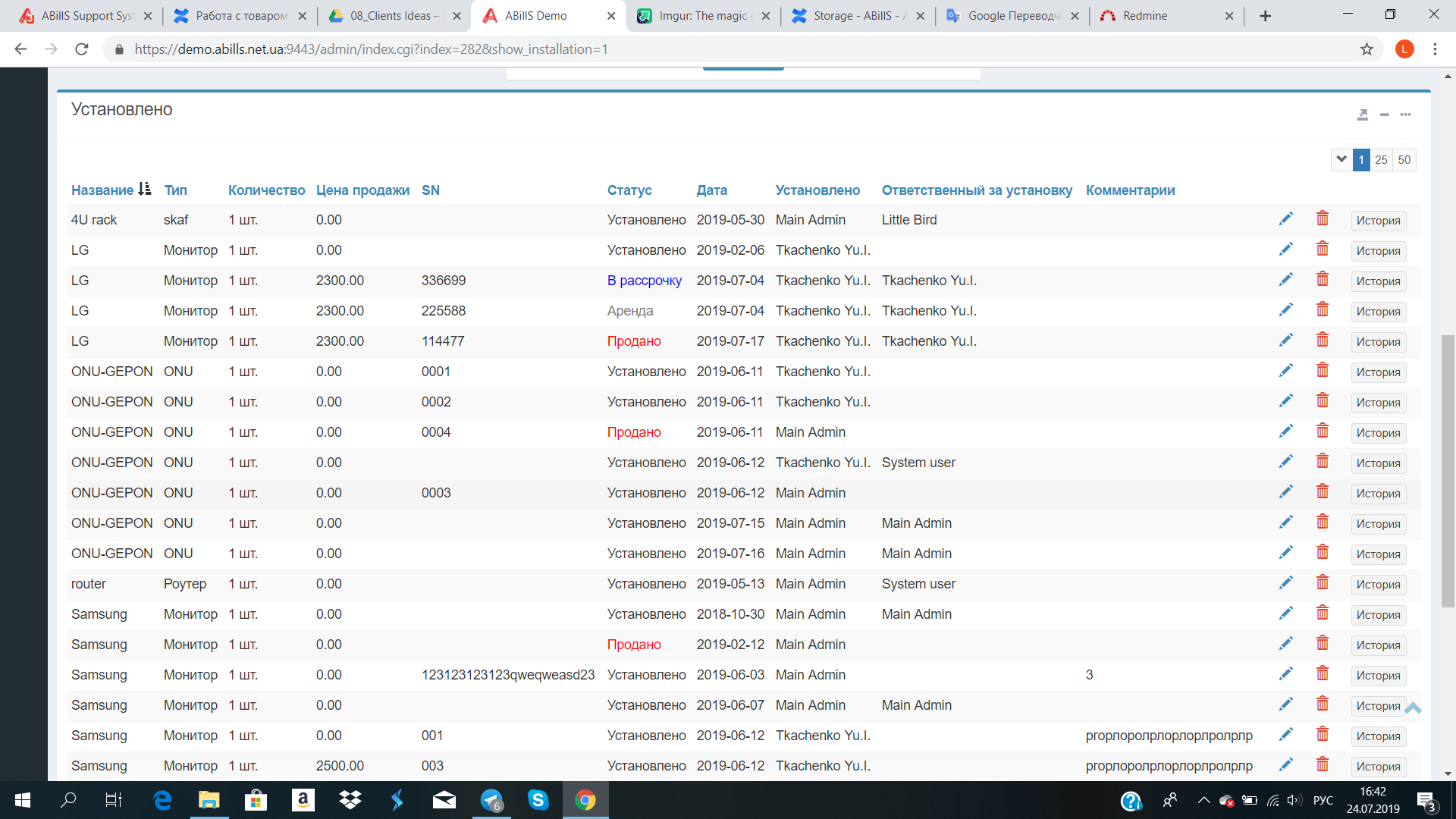Image resolution: width=1456 pixels, height=819 pixels.
Task: Click the browser address bar URL
Action: pos(372,49)
